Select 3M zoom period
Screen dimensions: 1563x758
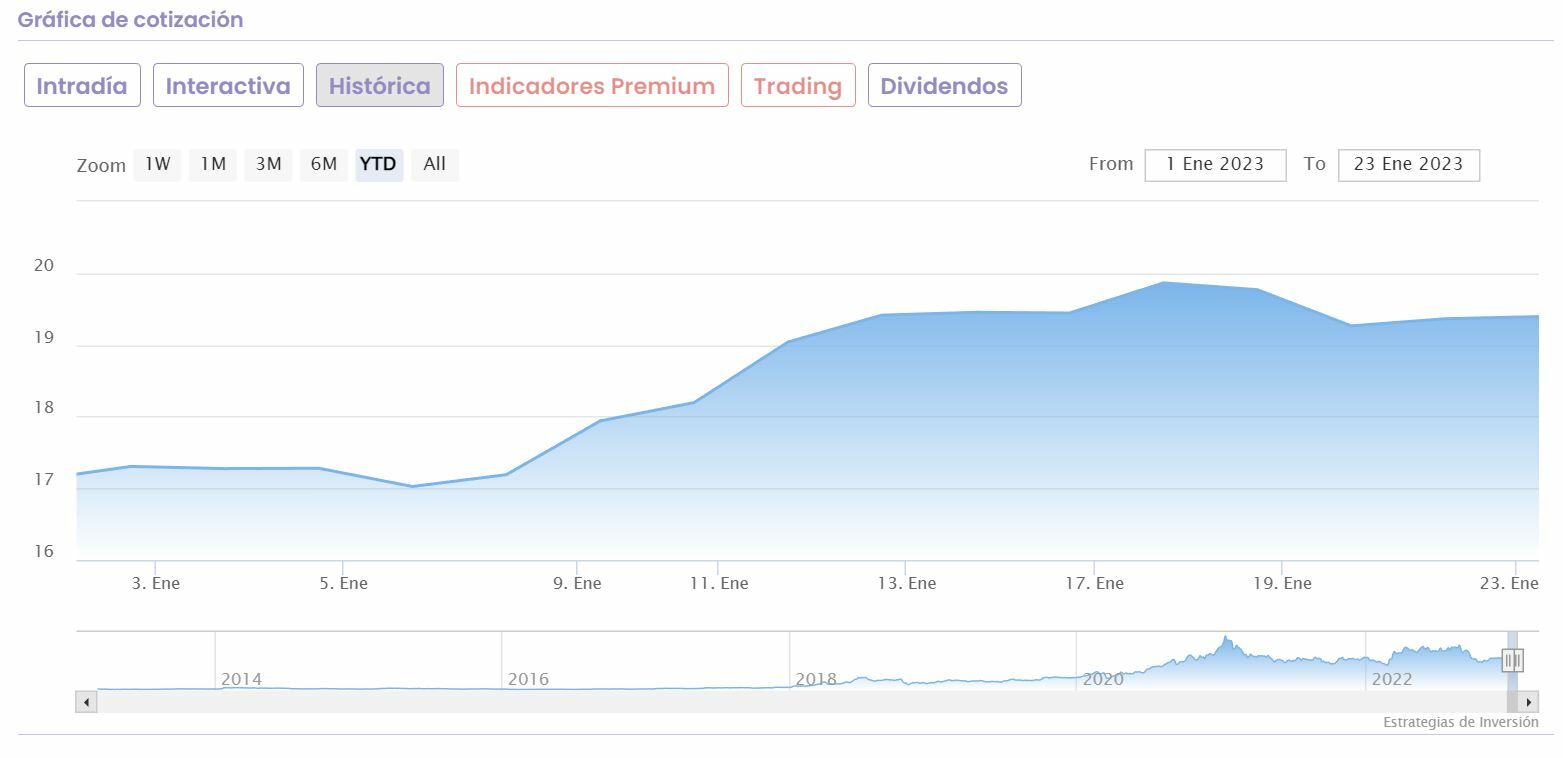coord(268,164)
